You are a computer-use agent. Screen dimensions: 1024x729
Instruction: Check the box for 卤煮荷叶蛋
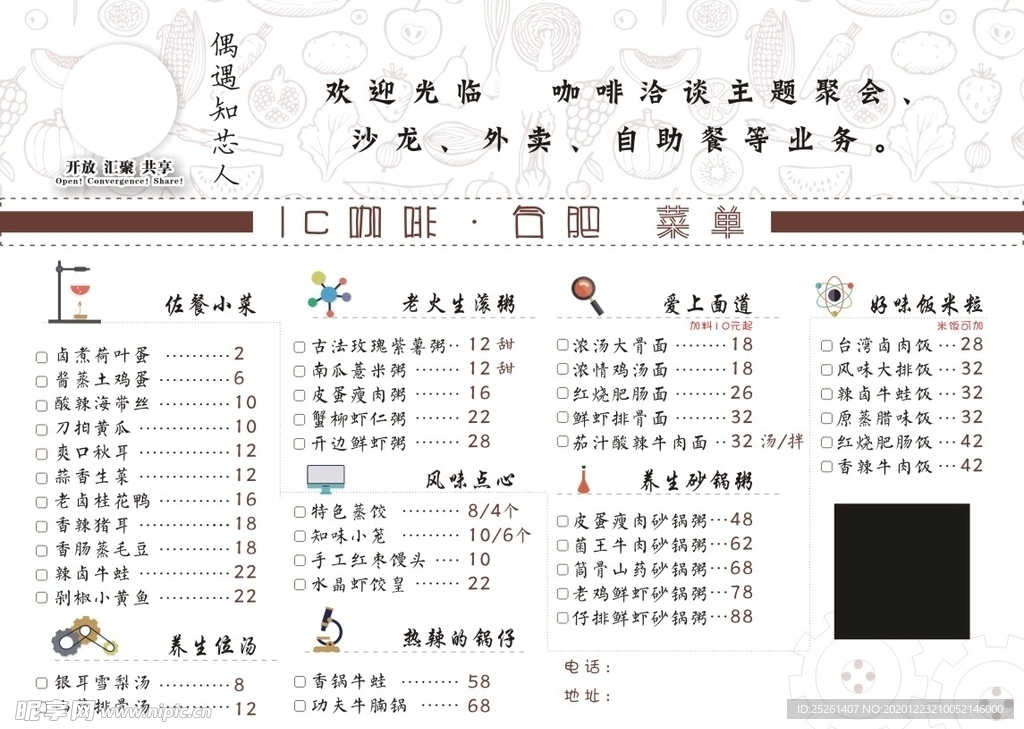coord(42,357)
